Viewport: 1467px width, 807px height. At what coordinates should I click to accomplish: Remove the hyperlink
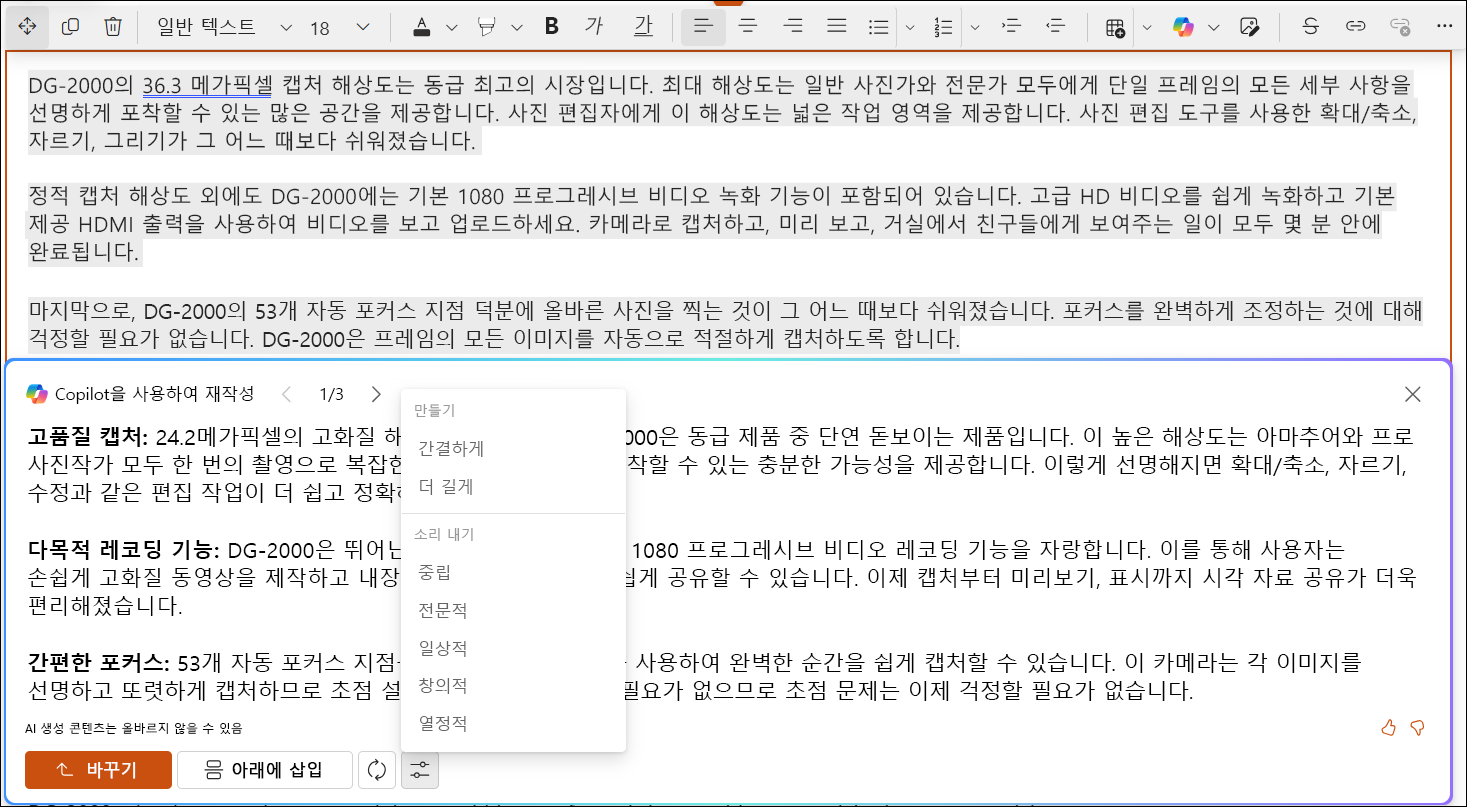coord(1400,27)
